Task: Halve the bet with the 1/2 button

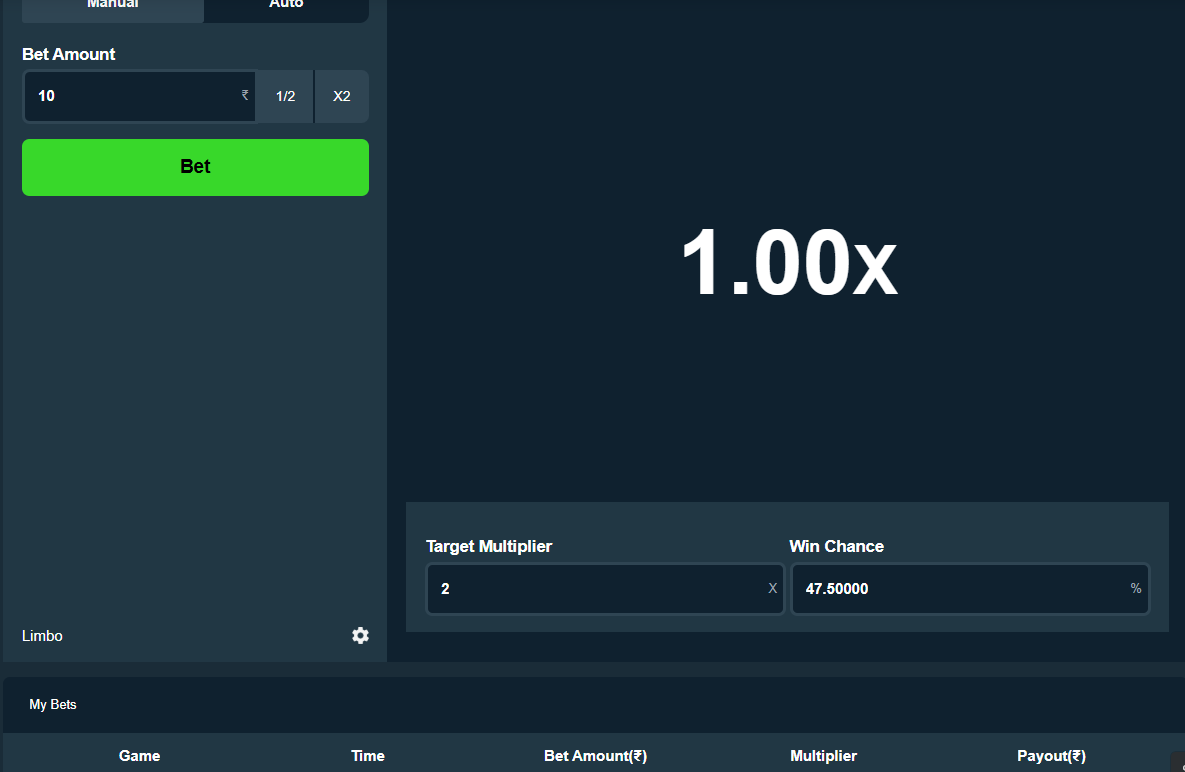Action: [285, 96]
